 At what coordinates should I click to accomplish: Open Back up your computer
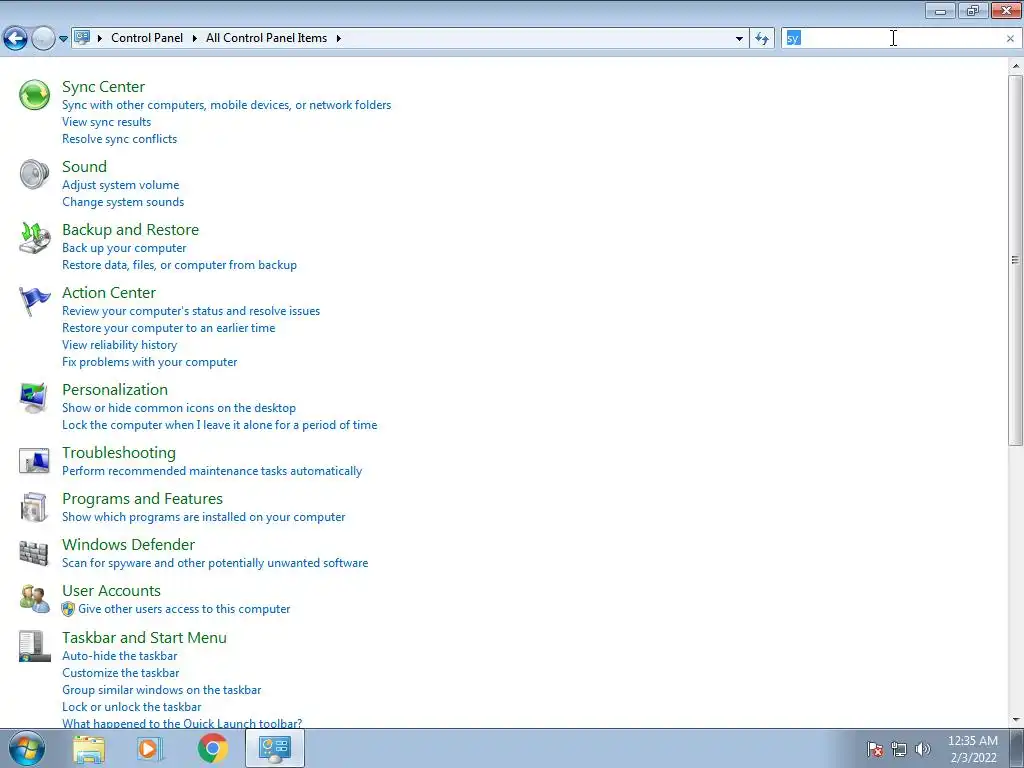tap(124, 248)
